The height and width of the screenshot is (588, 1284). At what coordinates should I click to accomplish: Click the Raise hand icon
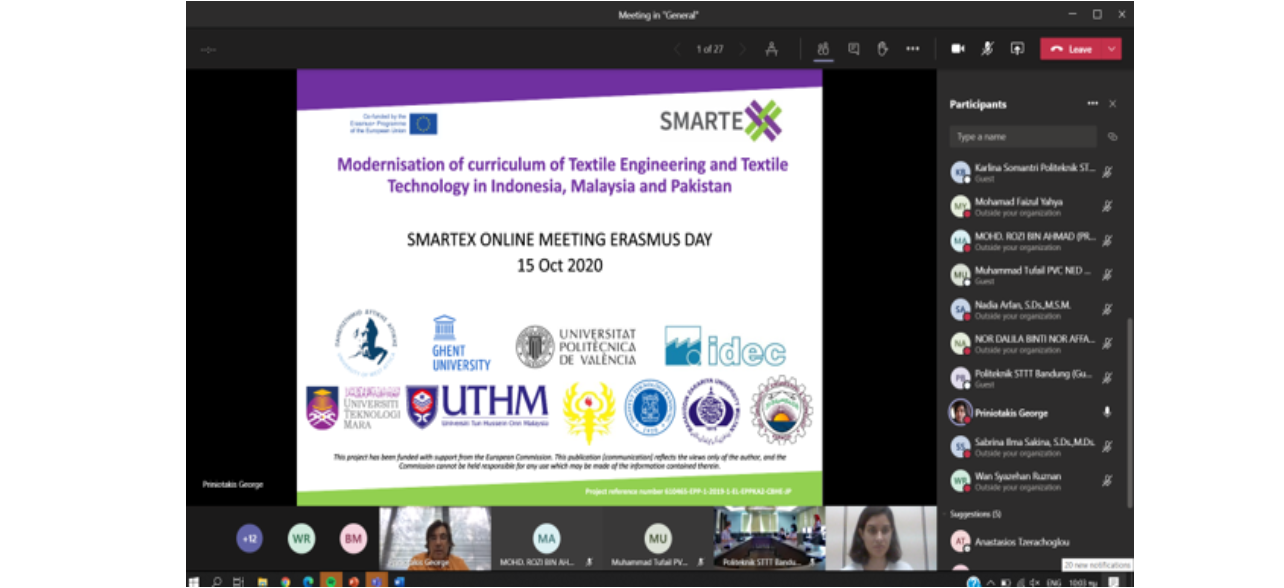pyautogui.click(x=882, y=48)
